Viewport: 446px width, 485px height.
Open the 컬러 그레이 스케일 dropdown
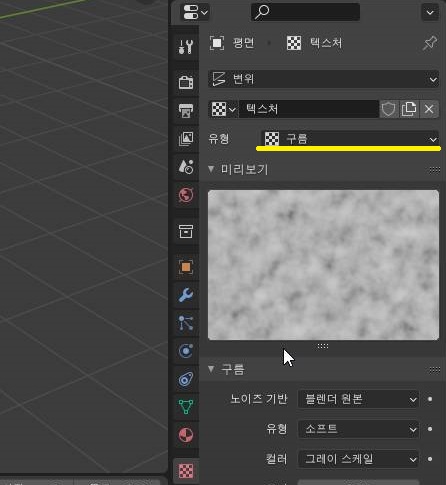358,459
